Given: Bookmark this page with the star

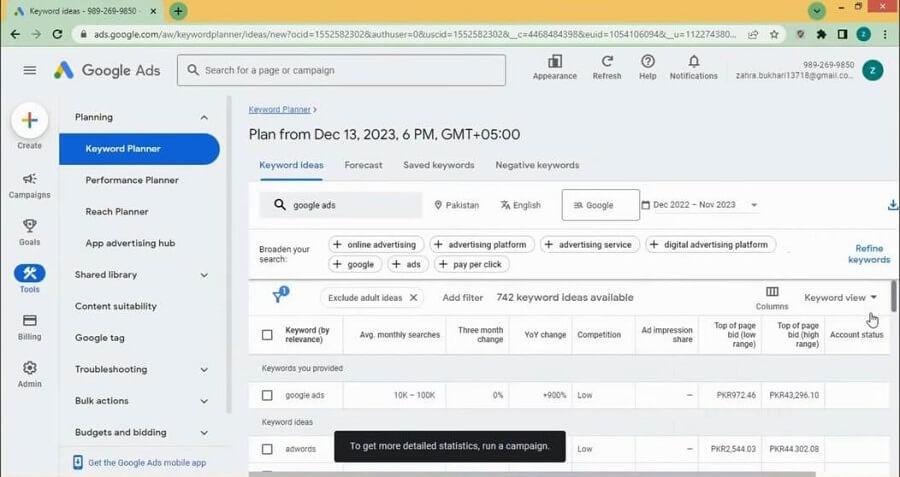Looking at the screenshot, I should coord(774,34).
